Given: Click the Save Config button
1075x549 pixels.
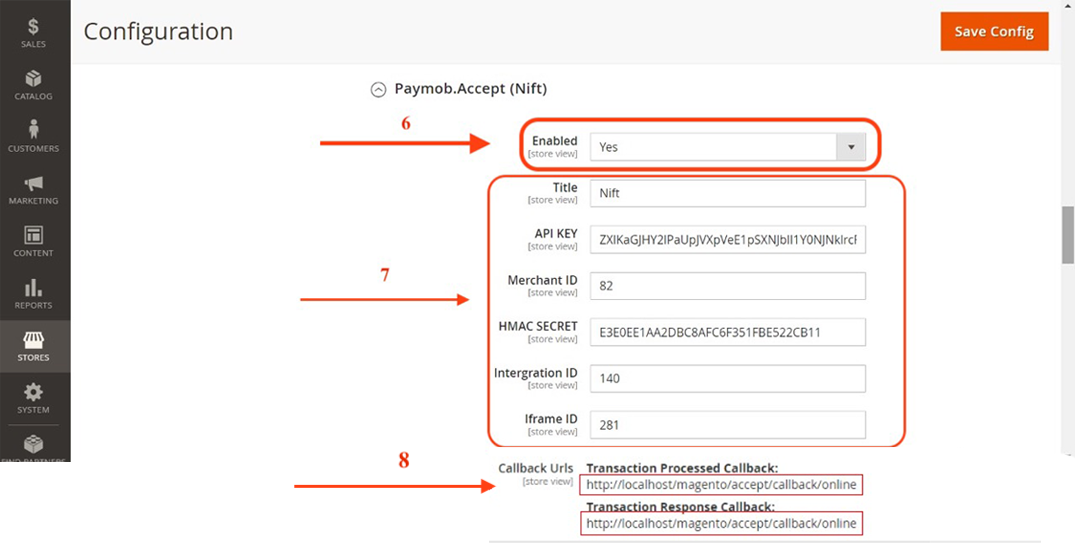Looking at the screenshot, I should tap(994, 32).
